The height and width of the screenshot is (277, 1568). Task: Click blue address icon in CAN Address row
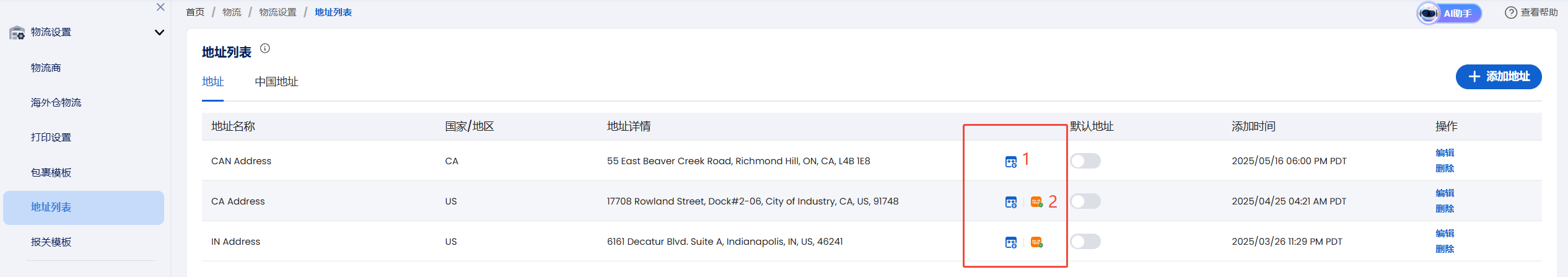1010,162
